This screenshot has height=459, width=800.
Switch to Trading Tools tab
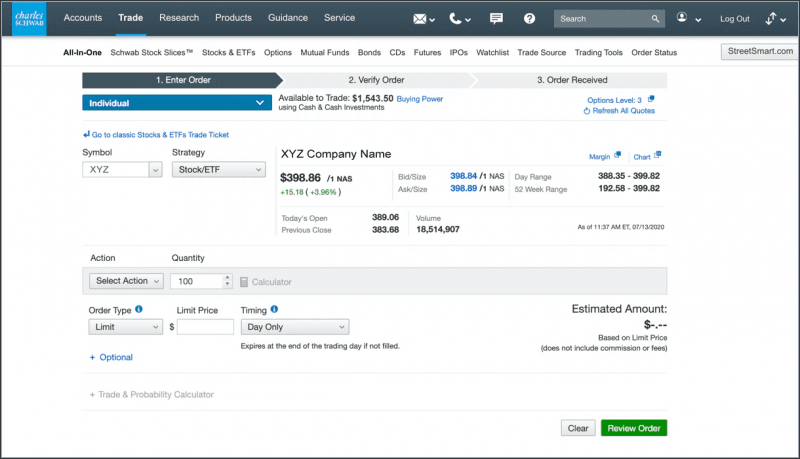coord(598,53)
